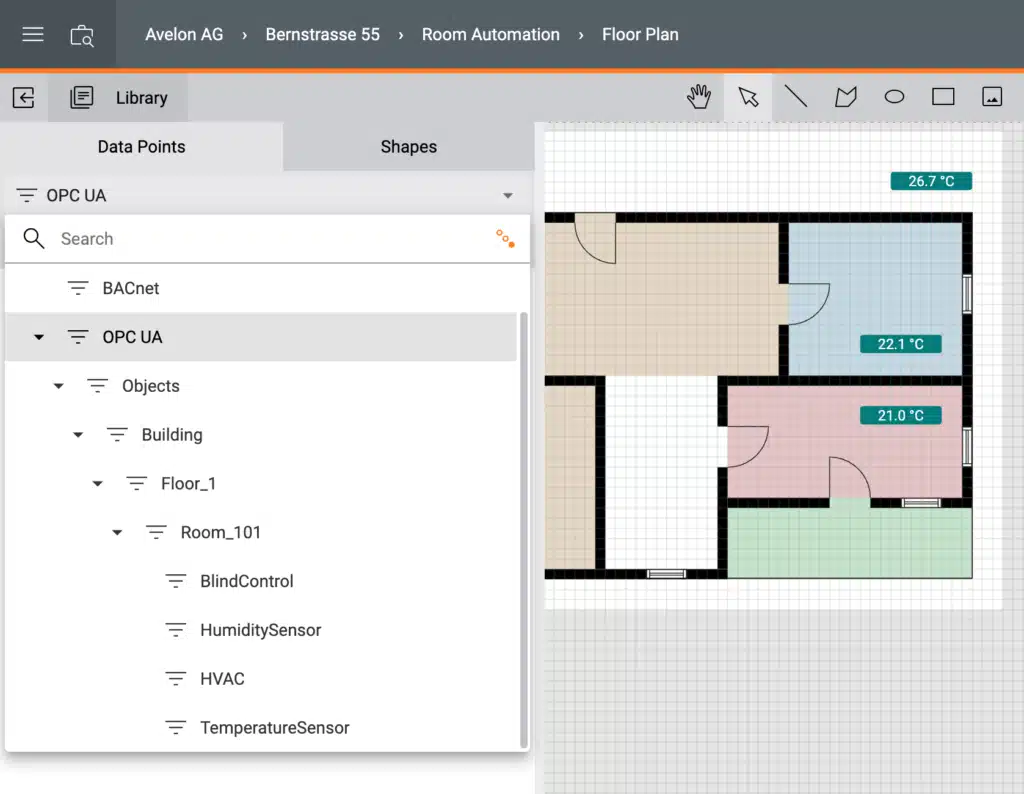Image resolution: width=1024 pixels, height=794 pixels.
Task: Select the ellipse shape tool
Action: [894, 97]
